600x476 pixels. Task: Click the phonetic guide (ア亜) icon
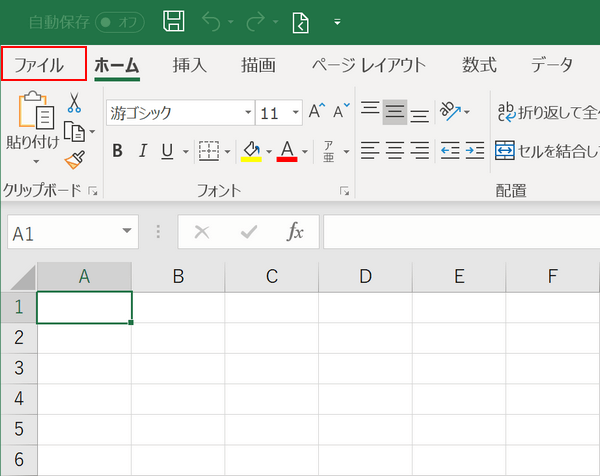click(329, 152)
